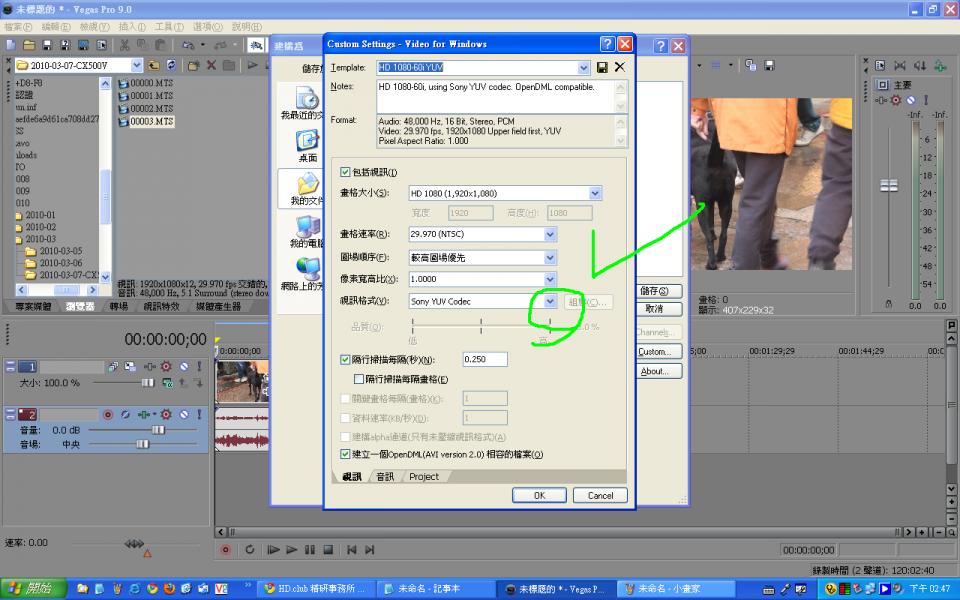This screenshot has width=960, height=600.
Task: Switch to the Project tab
Action: tap(424, 477)
